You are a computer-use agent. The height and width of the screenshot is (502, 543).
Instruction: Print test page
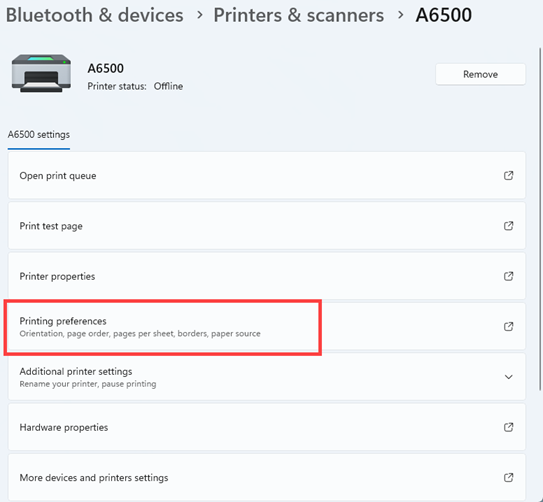(x=267, y=226)
